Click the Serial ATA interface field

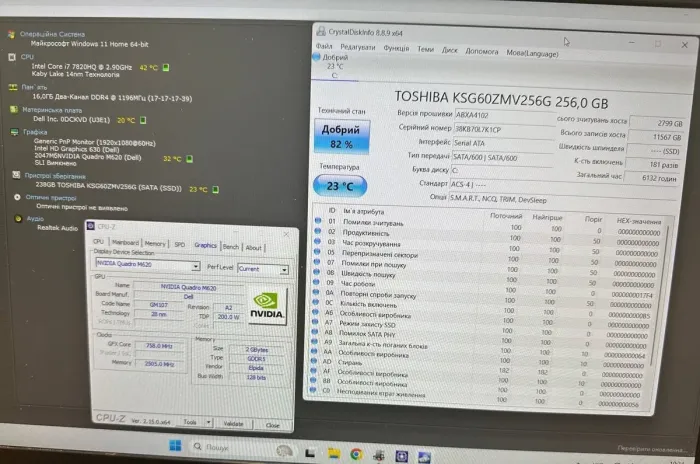pyautogui.click(x=502, y=143)
